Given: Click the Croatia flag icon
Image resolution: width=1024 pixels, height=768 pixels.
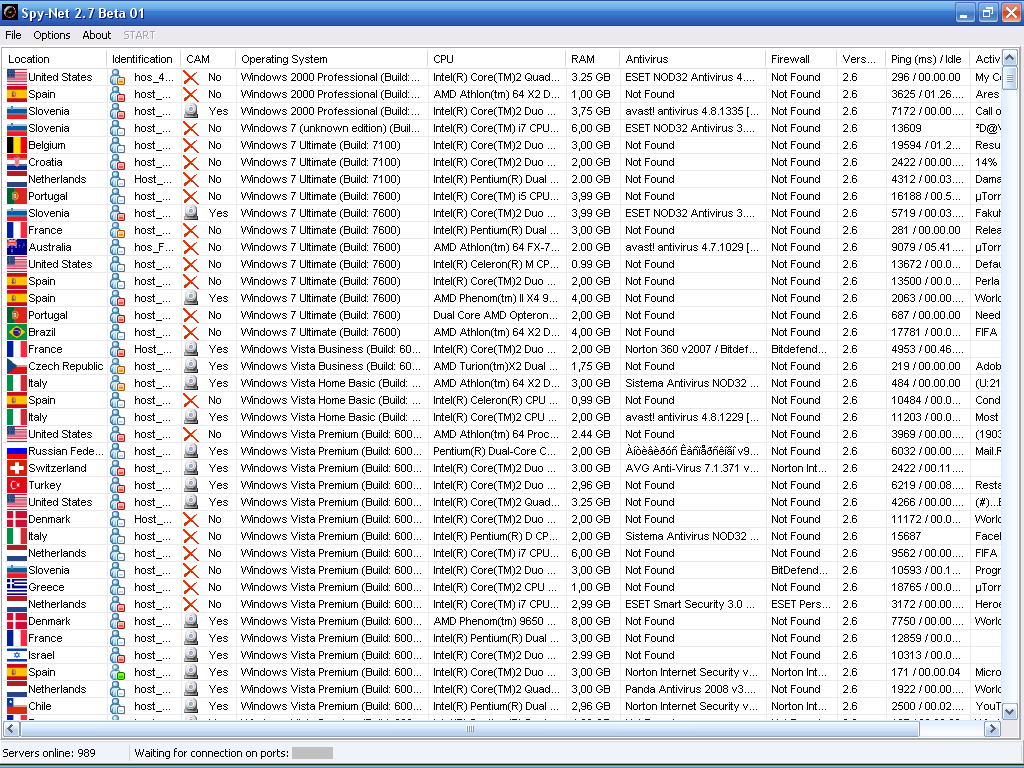Looking at the screenshot, I should click(x=17, y=162).
